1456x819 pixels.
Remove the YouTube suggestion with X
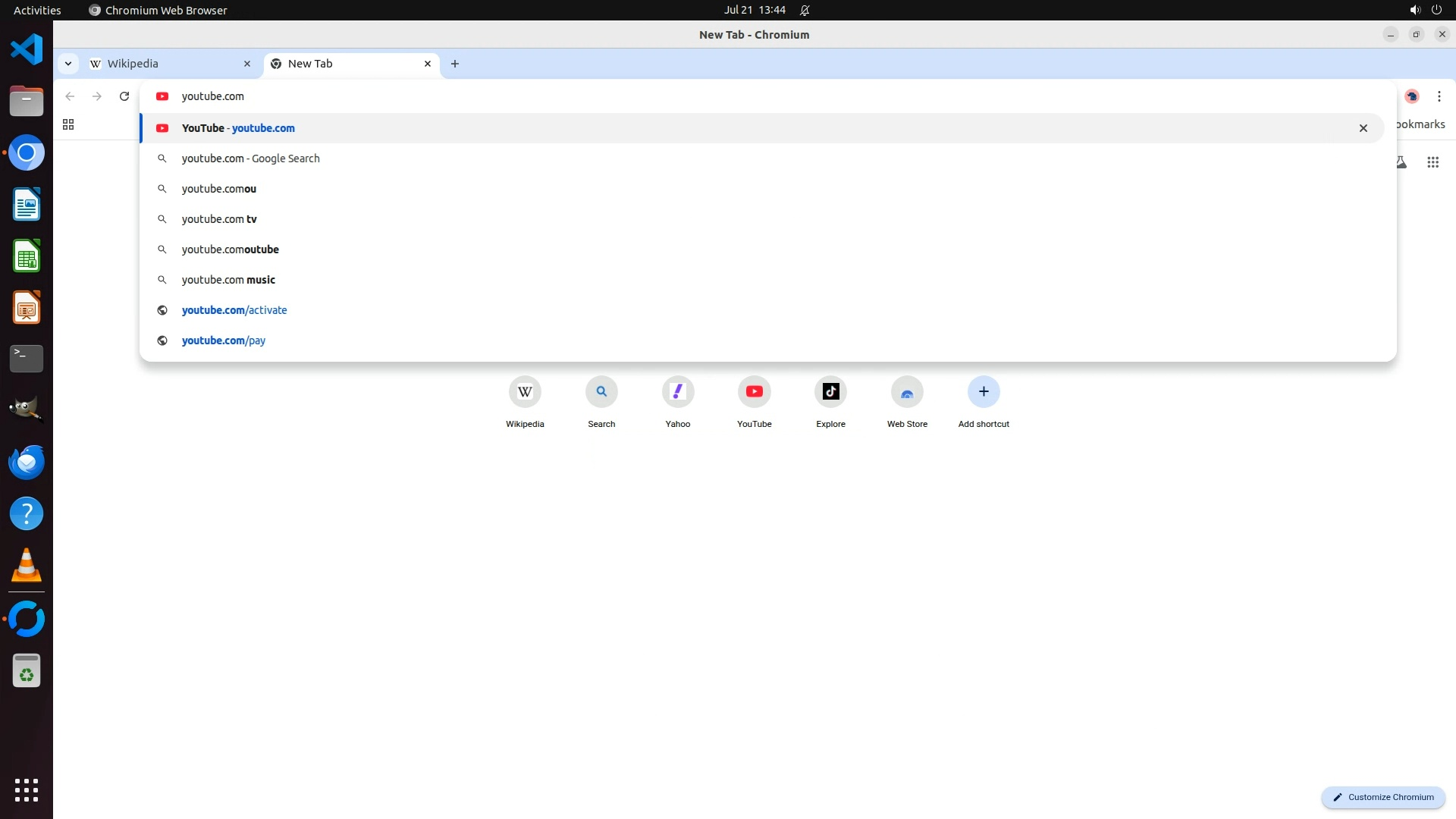click(x=1363, y=128)
